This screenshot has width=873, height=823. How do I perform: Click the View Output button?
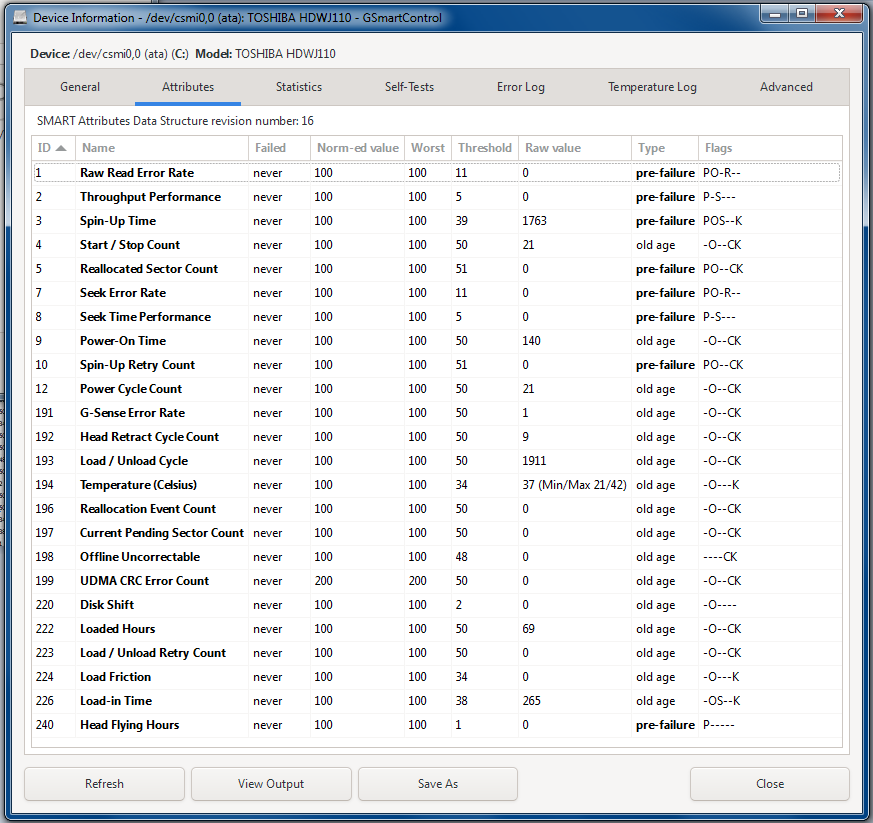point(271,783)
